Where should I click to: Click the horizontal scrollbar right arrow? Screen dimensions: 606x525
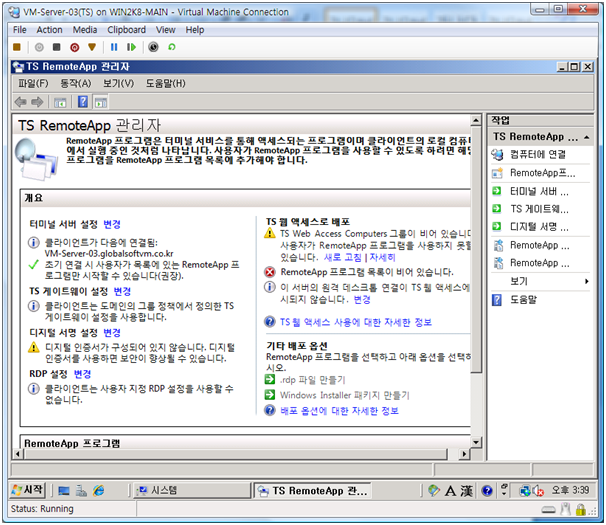click(x=464, y=453)
